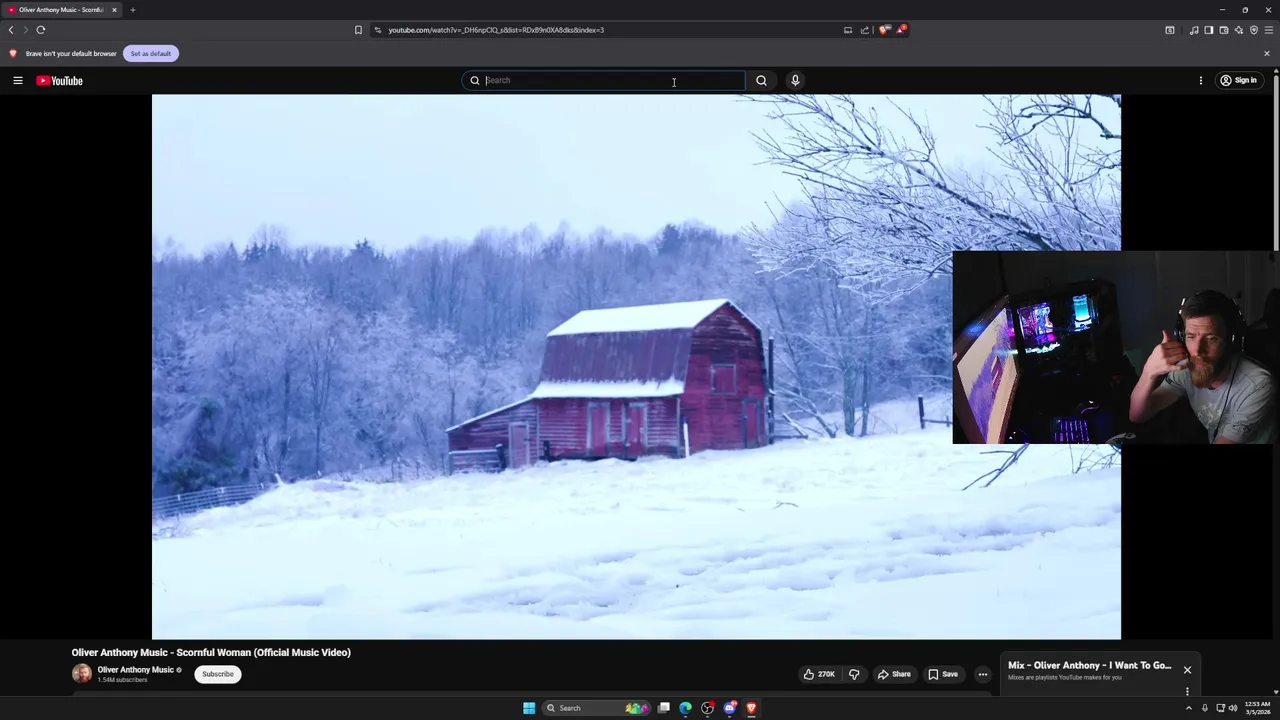This screenshot has width=1280, height=720.
Task: Click the Oliver Anthony channel avatar
Action: (82, 674)
